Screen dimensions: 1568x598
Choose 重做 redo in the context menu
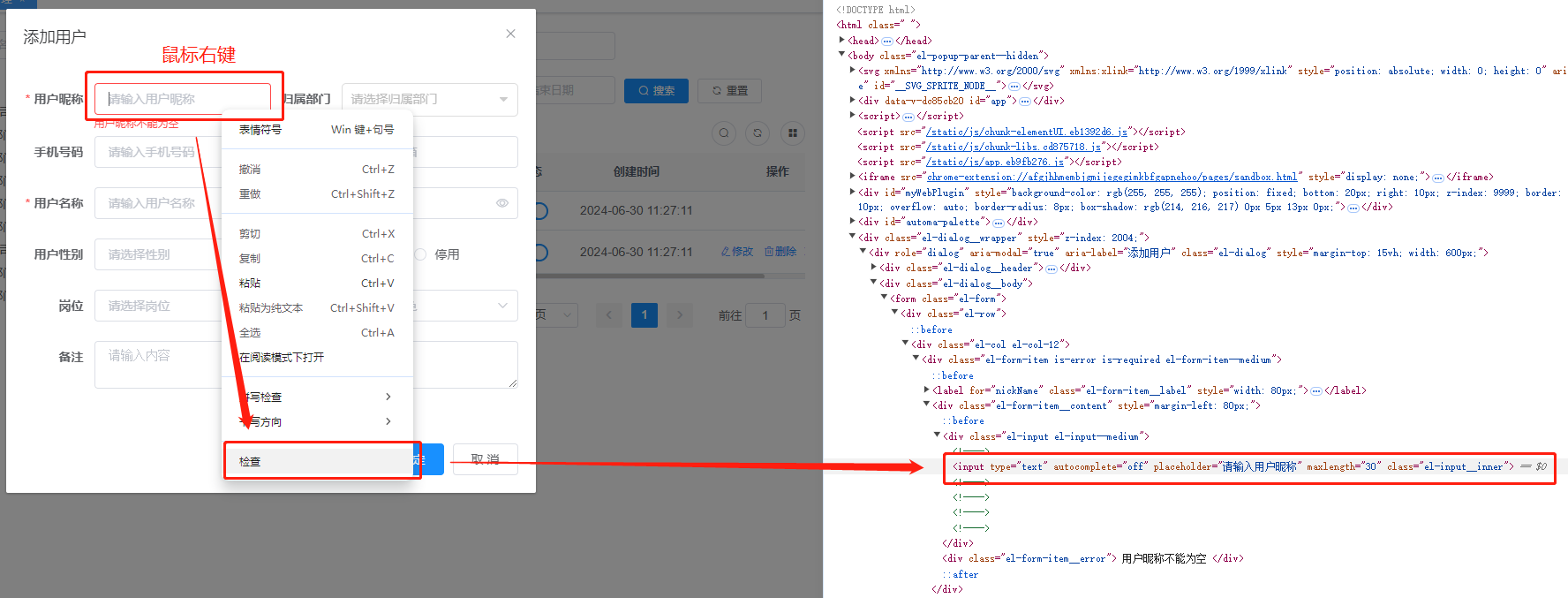(x=317, y=193)
